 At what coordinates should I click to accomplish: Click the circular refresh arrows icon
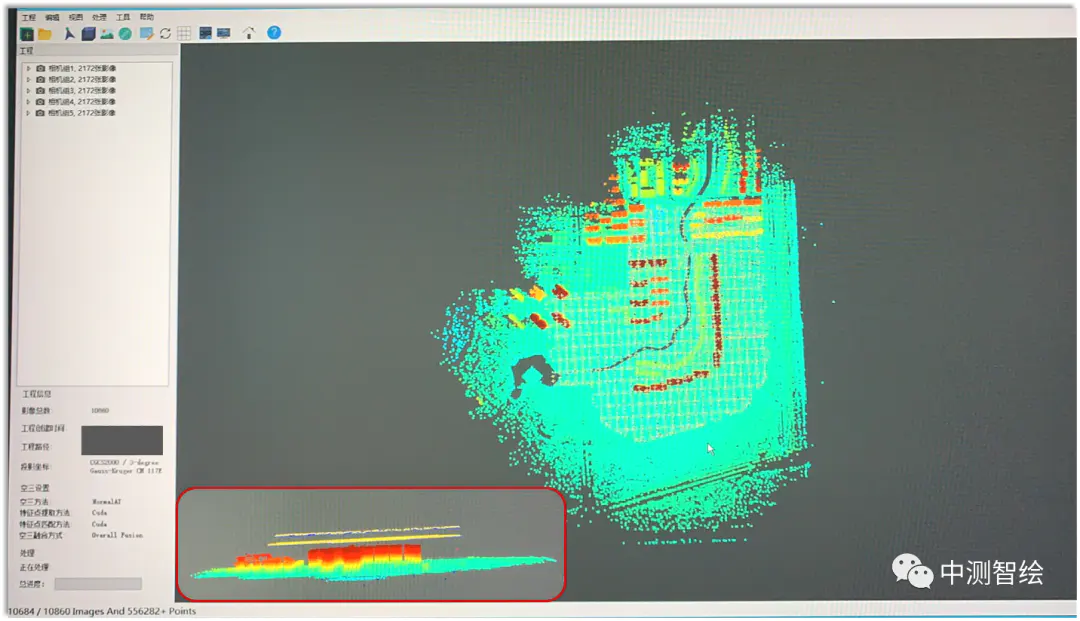click(165, 33)
